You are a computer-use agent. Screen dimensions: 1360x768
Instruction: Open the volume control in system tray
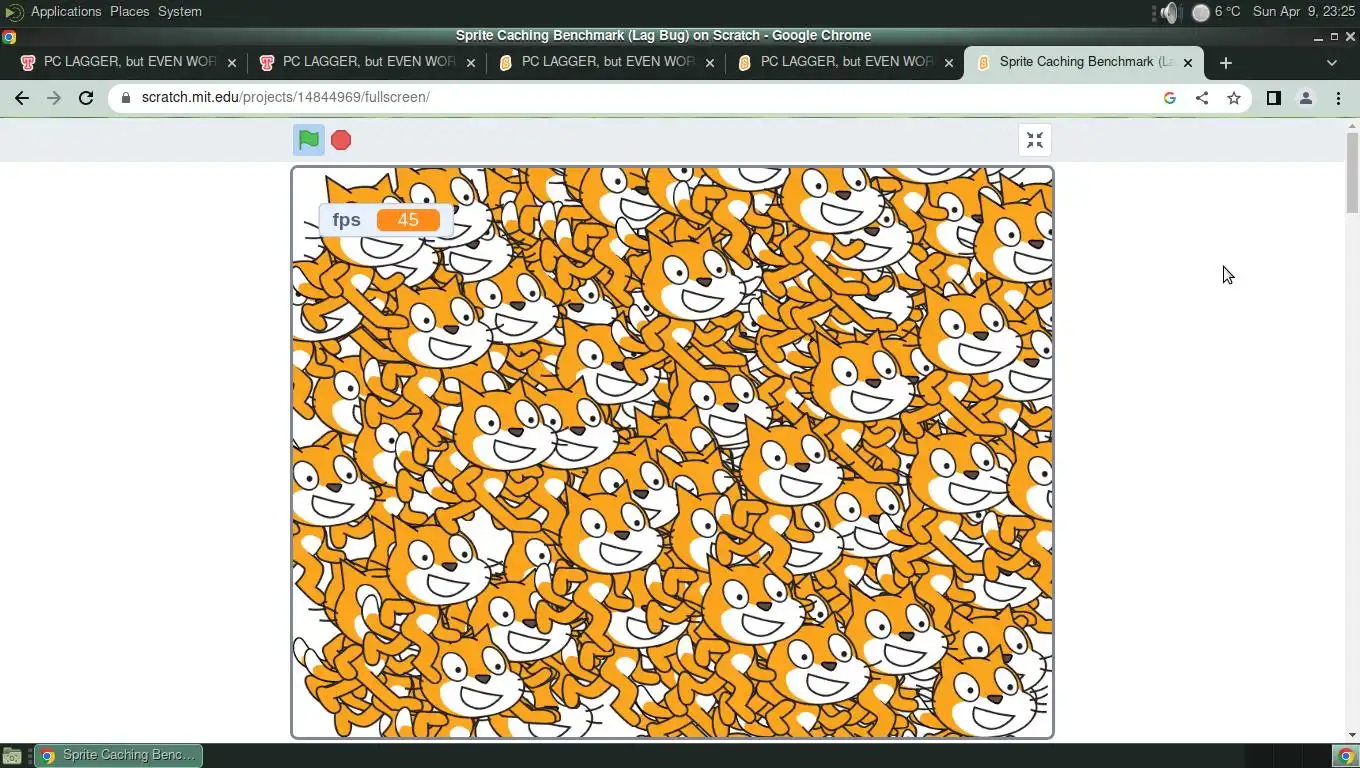coord(1169,12)
